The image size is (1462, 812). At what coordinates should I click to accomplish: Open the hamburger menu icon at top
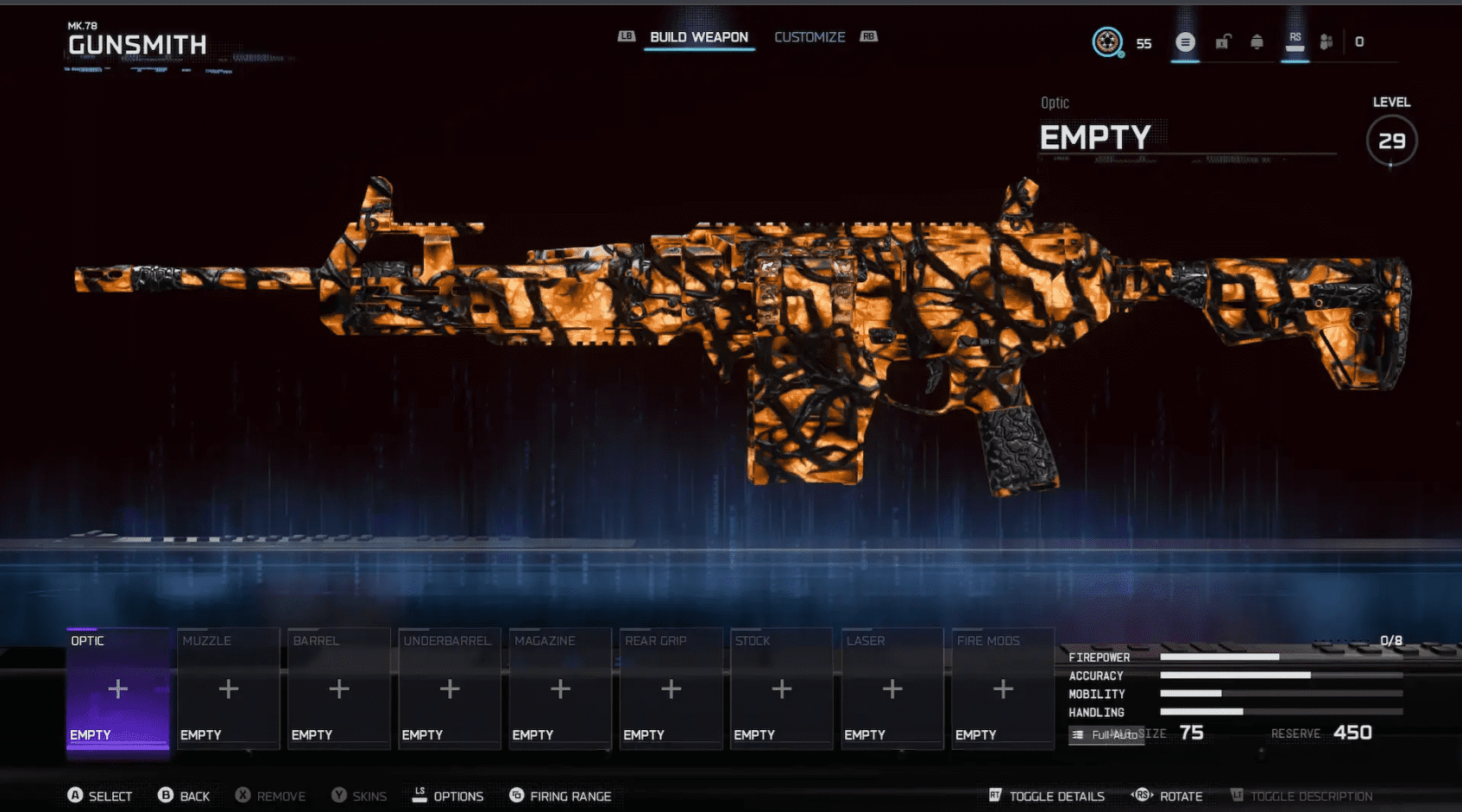tap(1185, 41)
